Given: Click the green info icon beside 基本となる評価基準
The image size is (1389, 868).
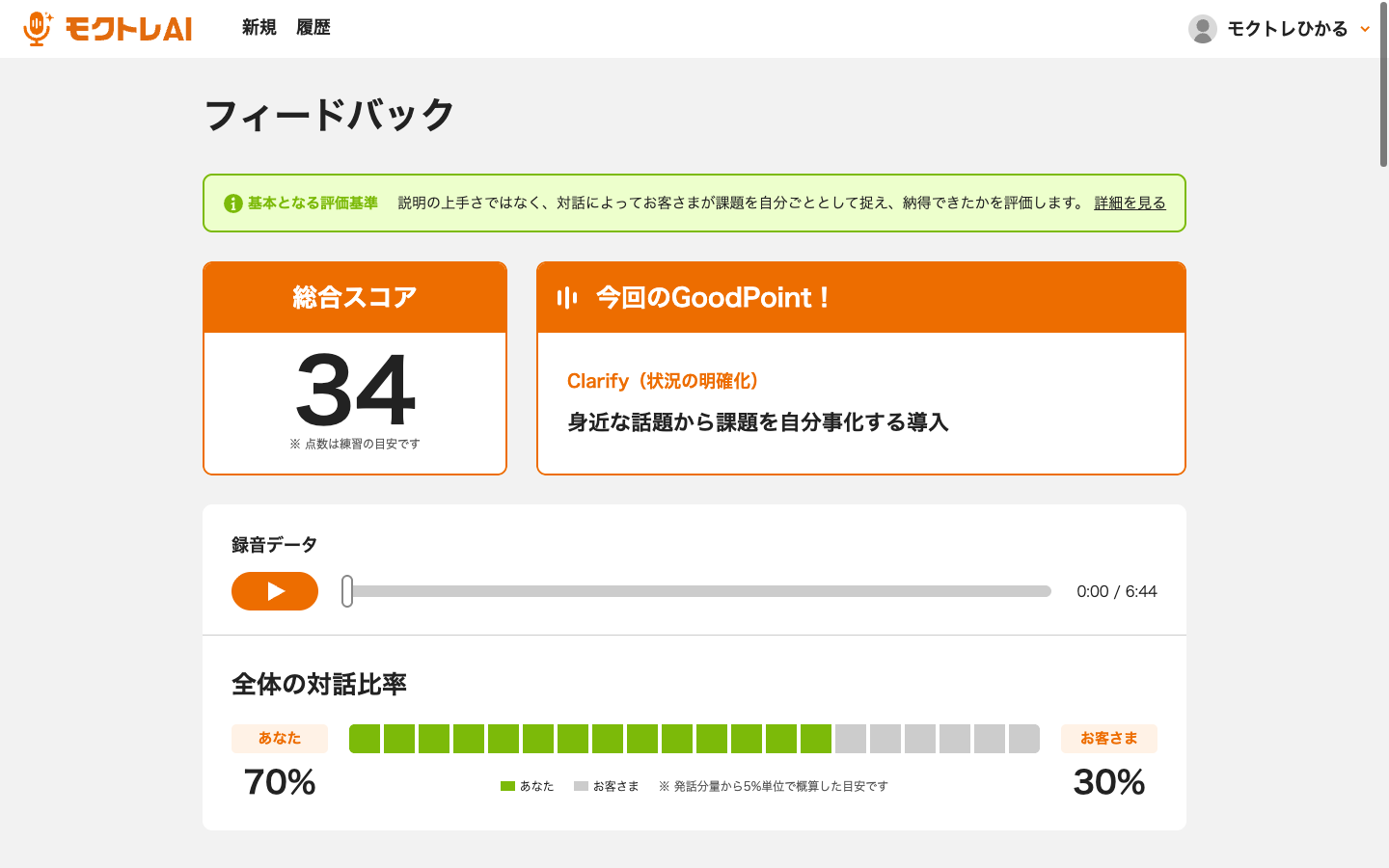Looking at the screenshot, I should coord(231,203).
